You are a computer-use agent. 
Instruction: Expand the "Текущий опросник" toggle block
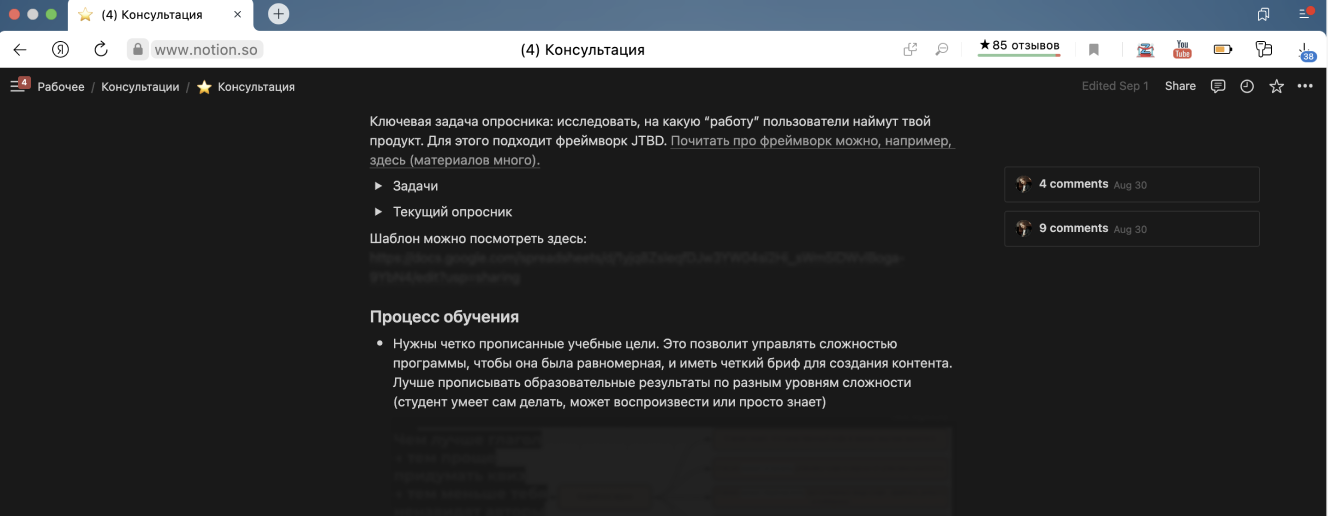click(x=379, y=212)
